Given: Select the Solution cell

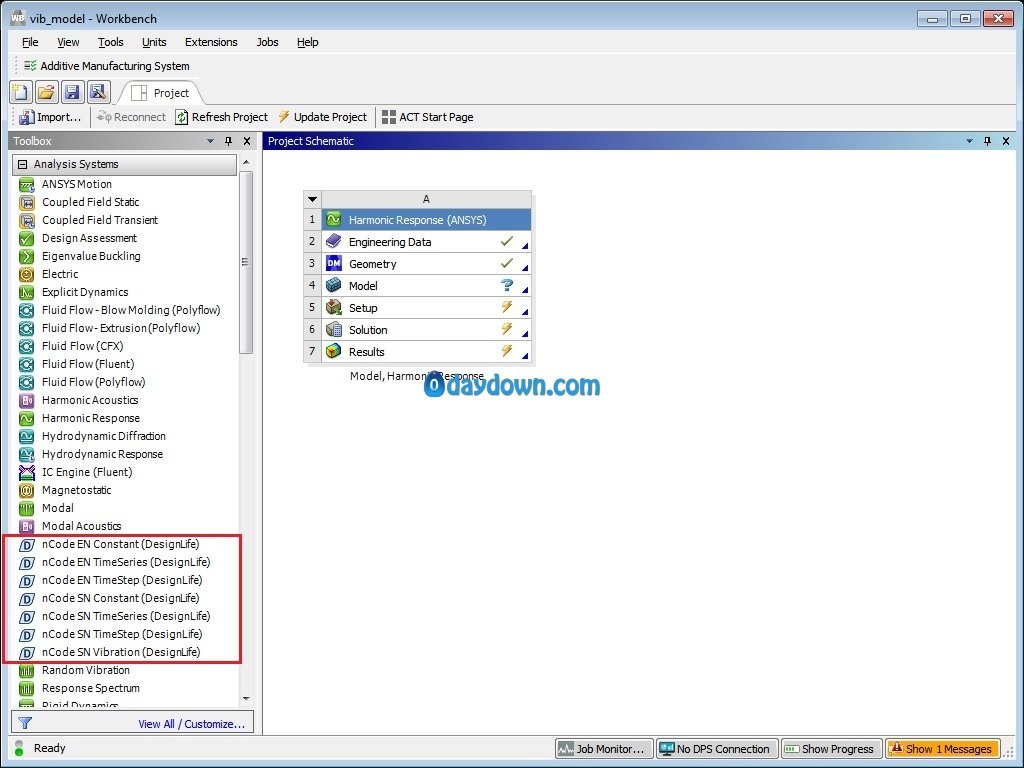Looking at the screenshot, I should coord(426,330).
